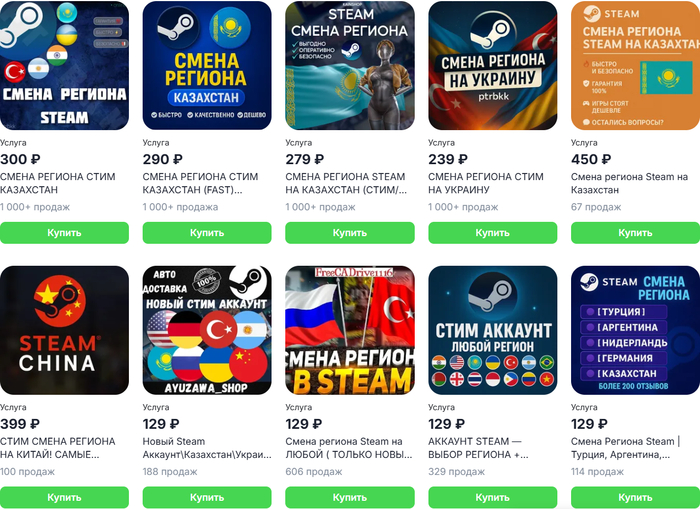Screen dimensions: 700x509
Task: Open the Стим аккаунт любой регион image
Action: pos(492,330)
